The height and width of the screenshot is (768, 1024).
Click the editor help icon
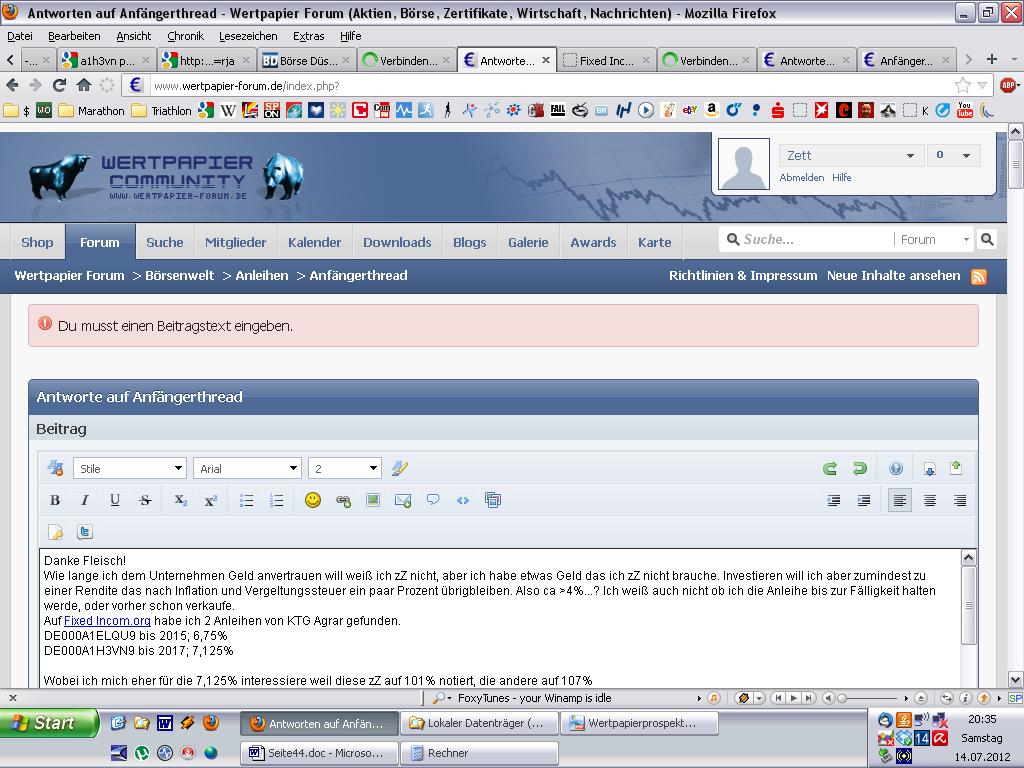coord(896,468)
